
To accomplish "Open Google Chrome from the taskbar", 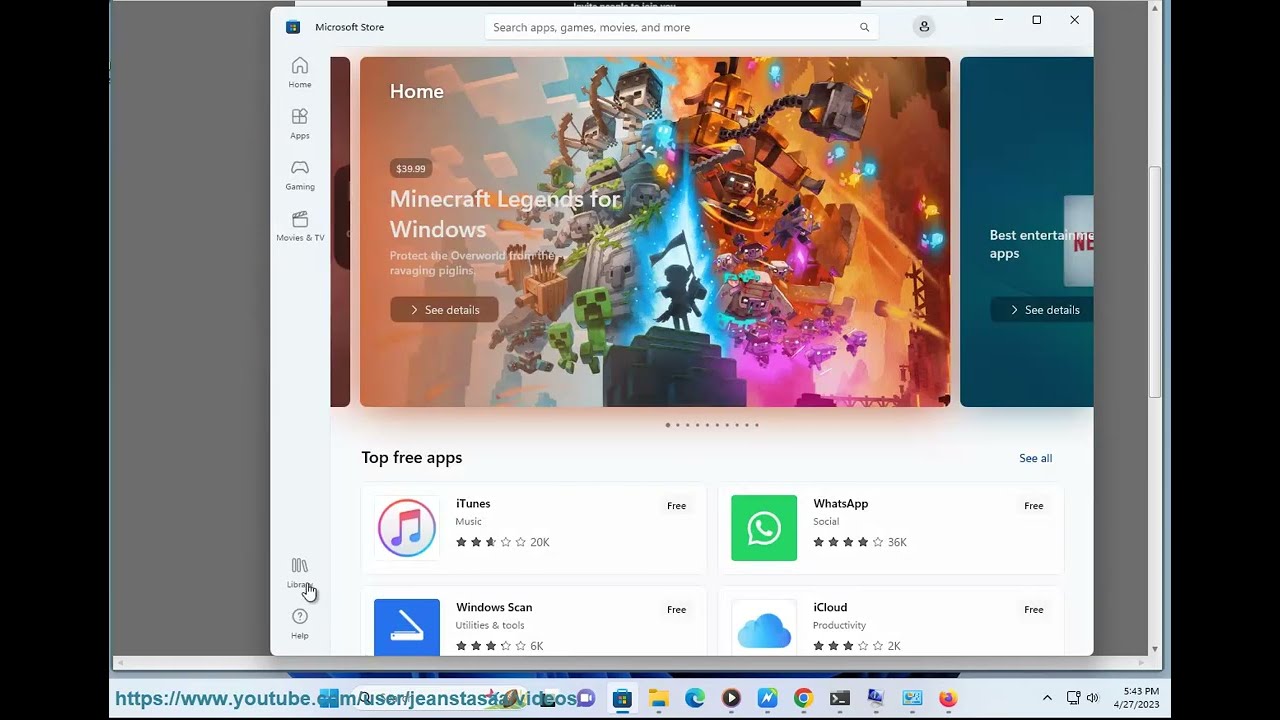I will [803, 698].
